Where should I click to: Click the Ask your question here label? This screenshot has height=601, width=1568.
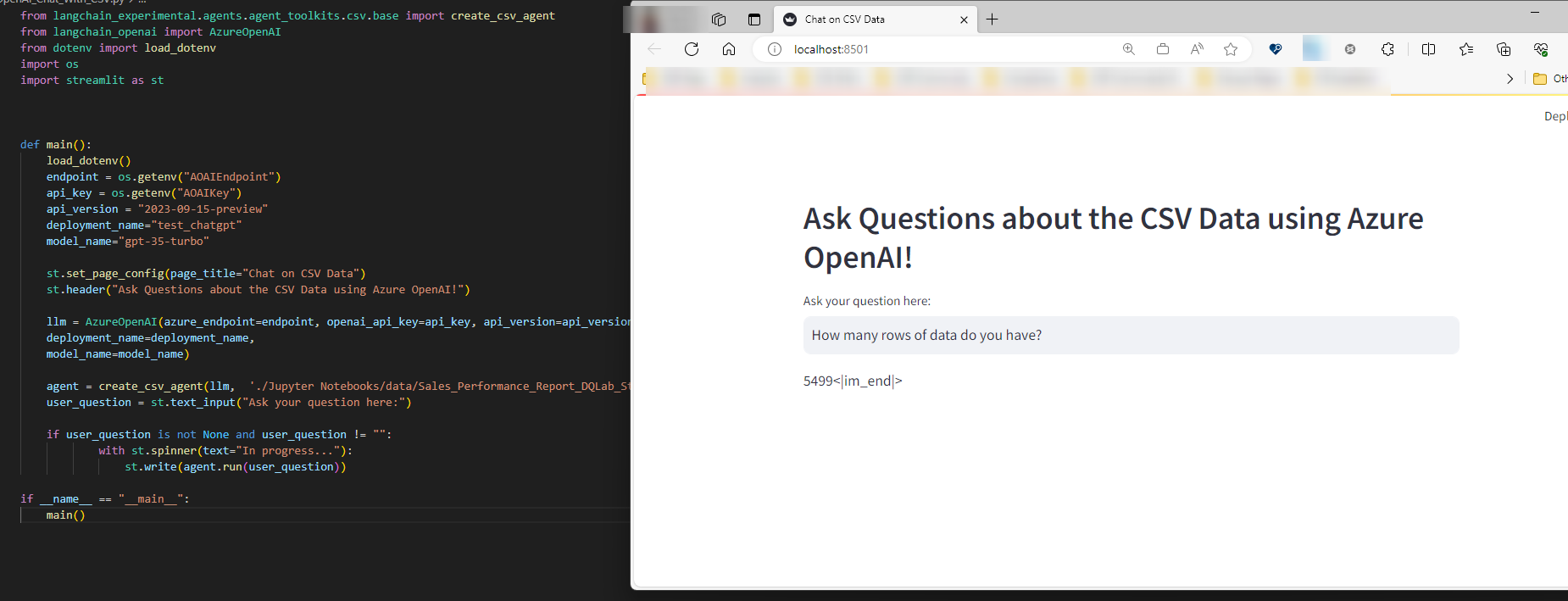tap(867, 301)
